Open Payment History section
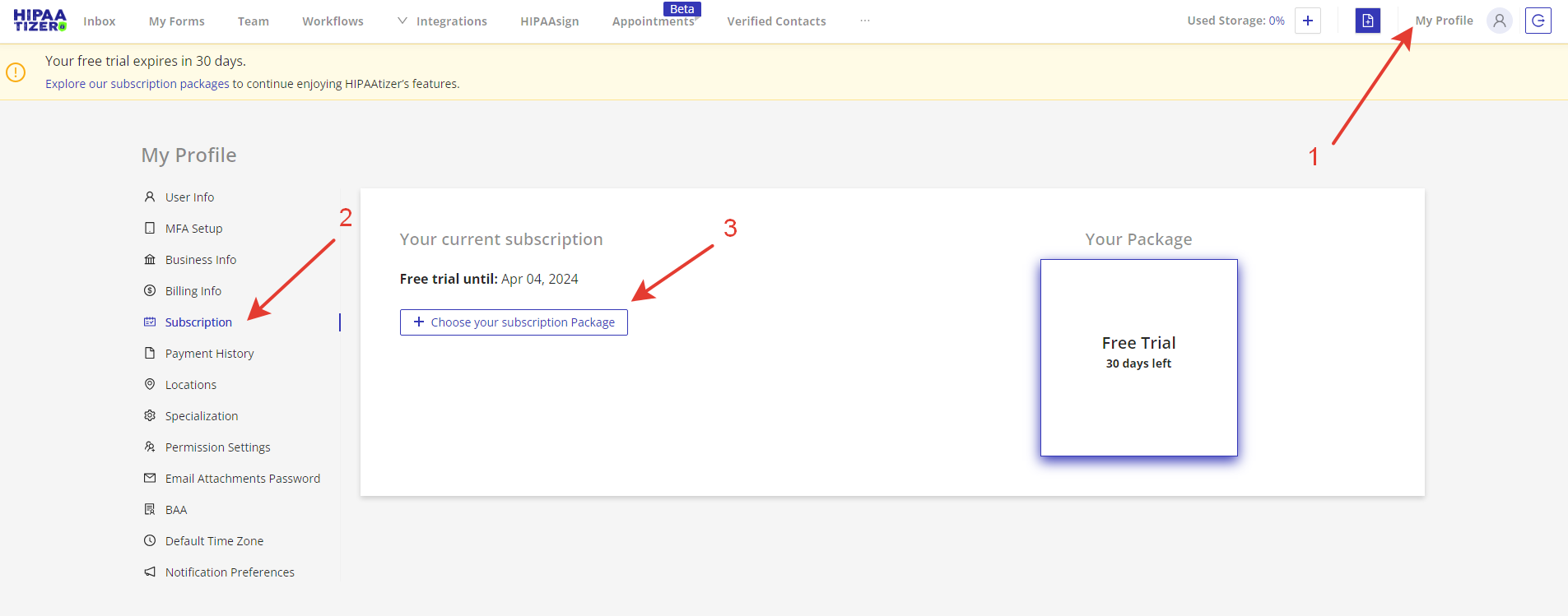Image resolution: width=1568 pixels, height=616 pixels. point(209,354)
